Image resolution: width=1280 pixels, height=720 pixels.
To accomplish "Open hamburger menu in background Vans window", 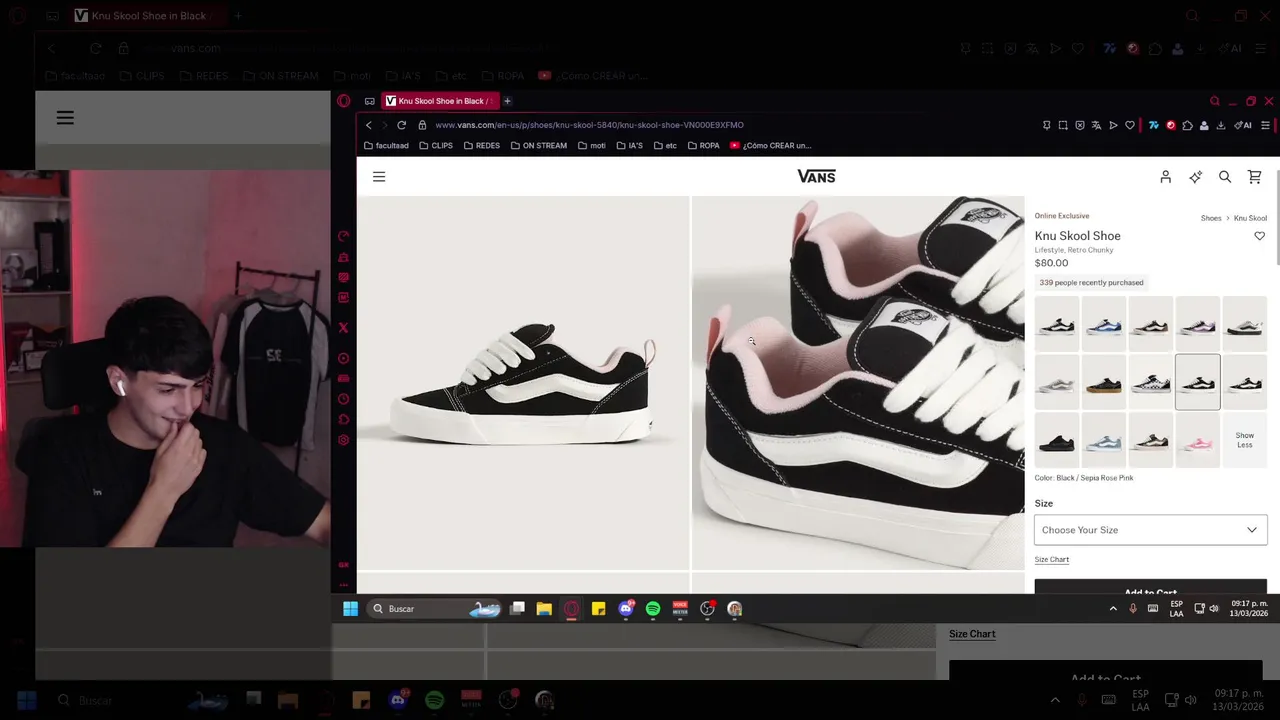I will 65,118.
